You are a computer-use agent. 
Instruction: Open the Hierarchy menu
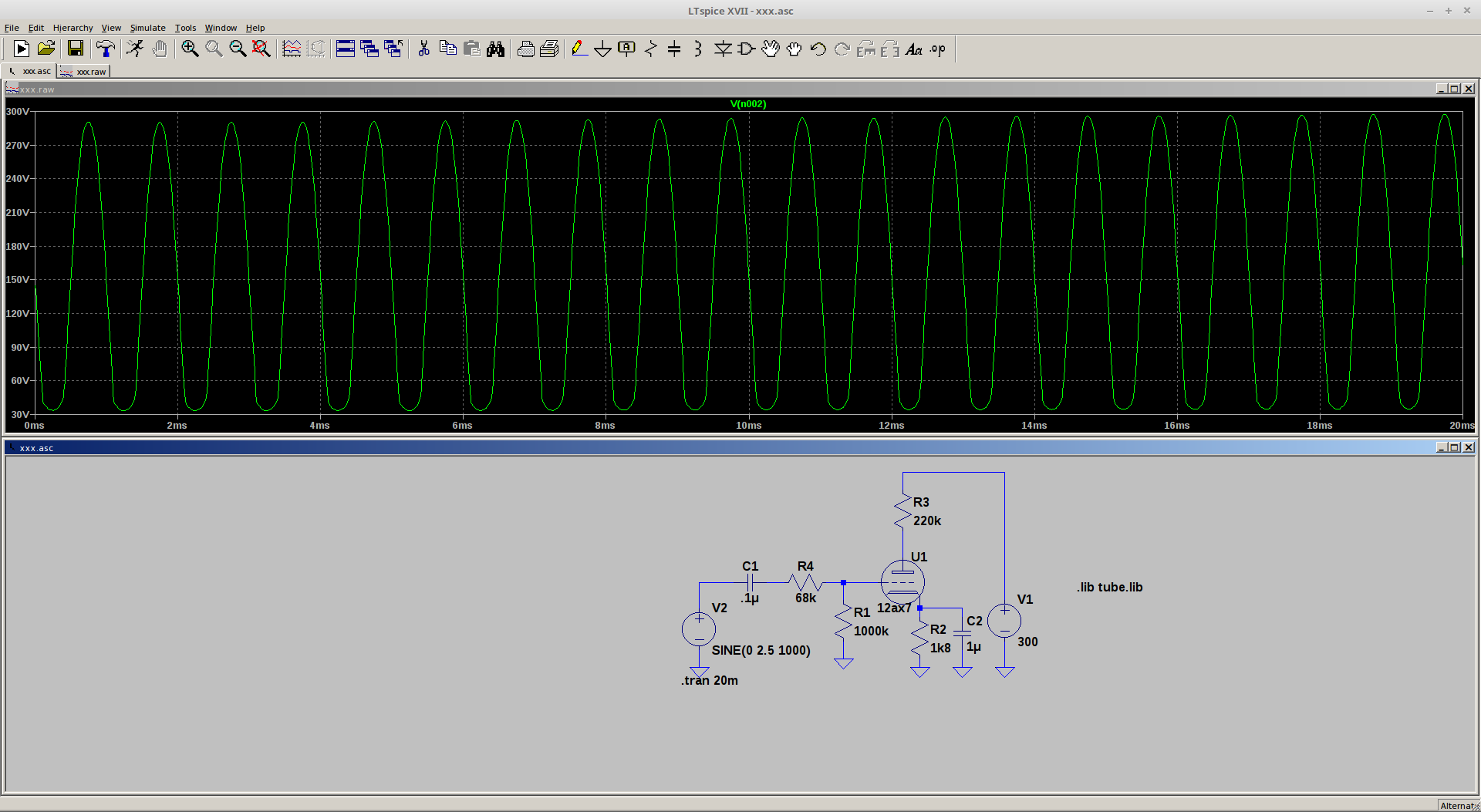click(73, 28)
